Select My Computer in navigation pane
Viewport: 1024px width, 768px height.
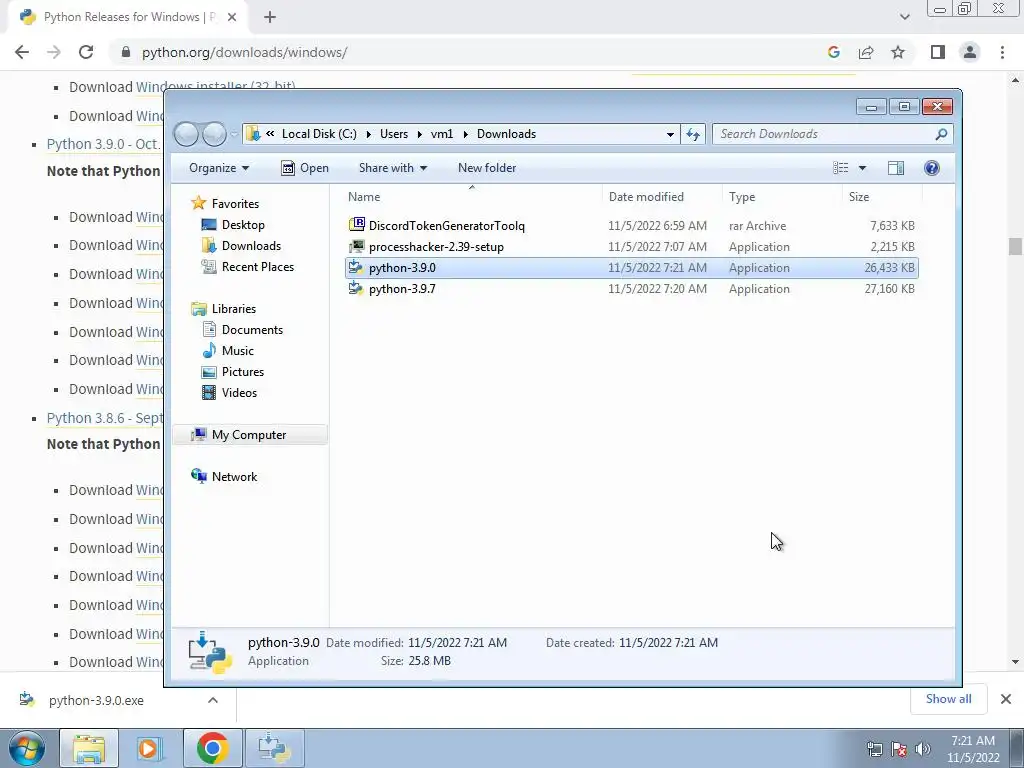[249, 434]
